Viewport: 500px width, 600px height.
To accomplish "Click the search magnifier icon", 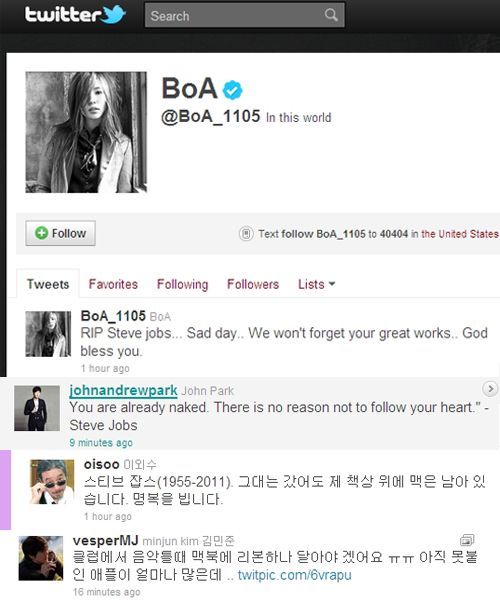I will click(331, 15).
